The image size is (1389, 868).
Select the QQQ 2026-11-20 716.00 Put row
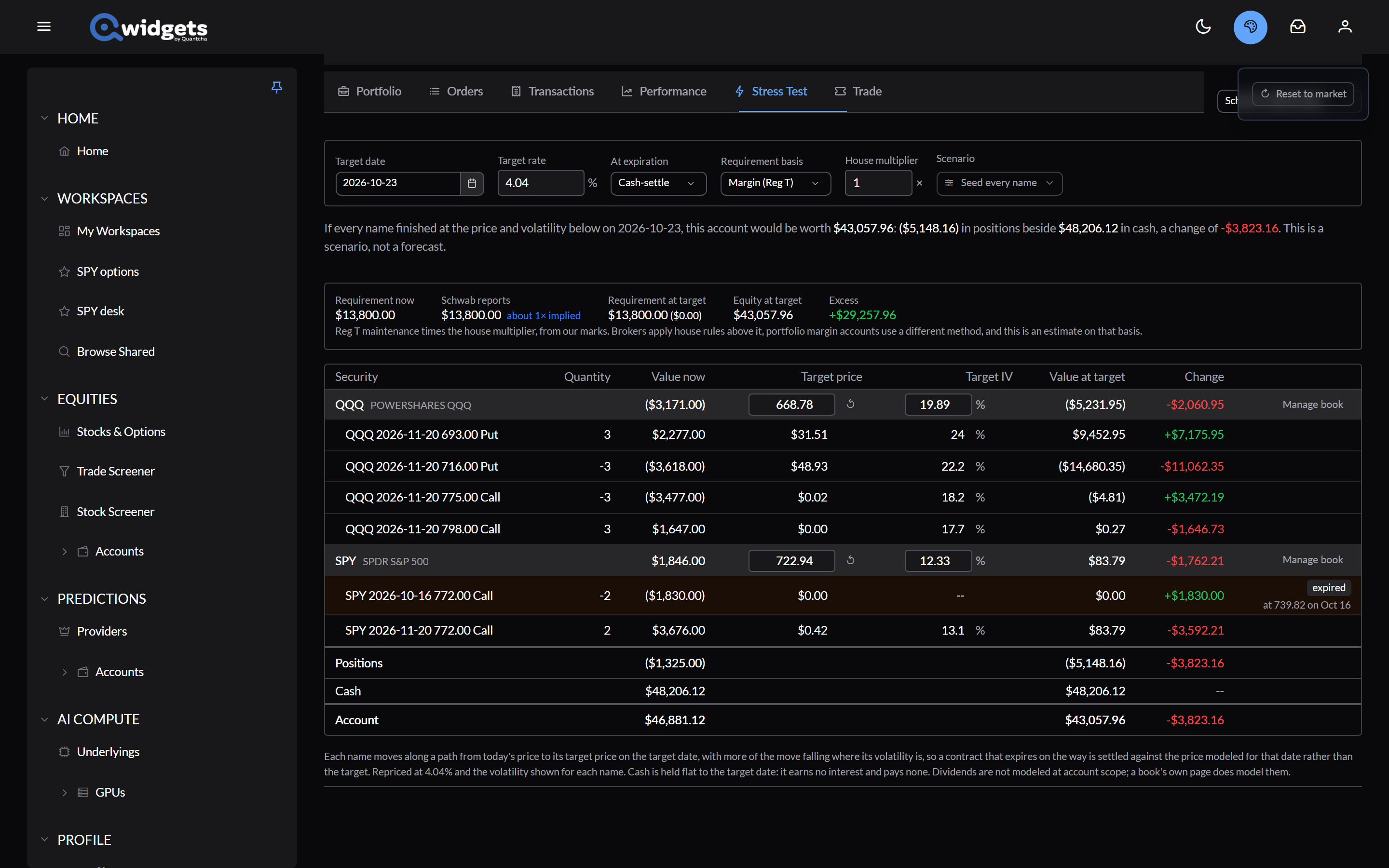click(x=843, y=466)
